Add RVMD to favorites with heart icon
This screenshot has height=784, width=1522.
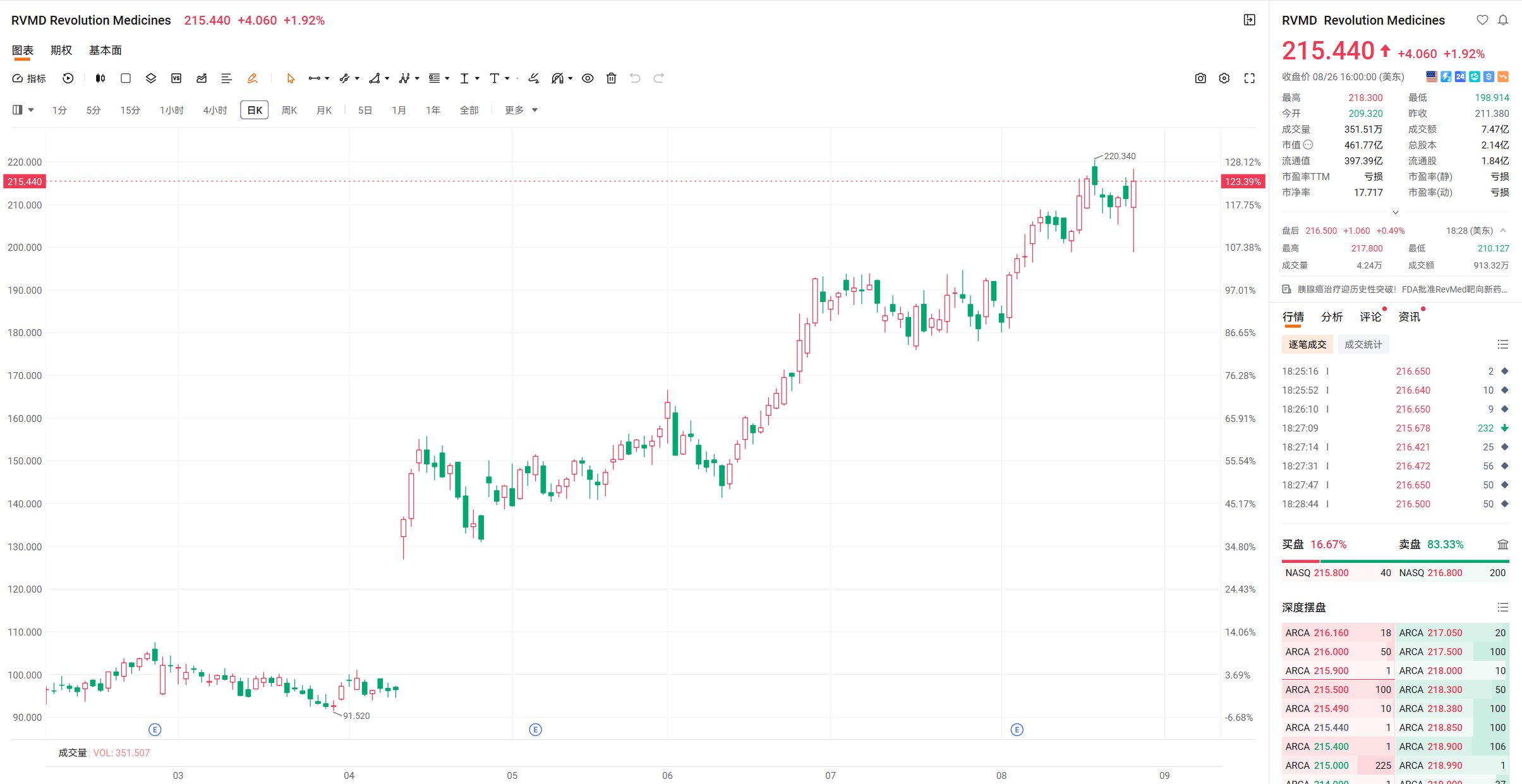click(x=1482, y=20)
